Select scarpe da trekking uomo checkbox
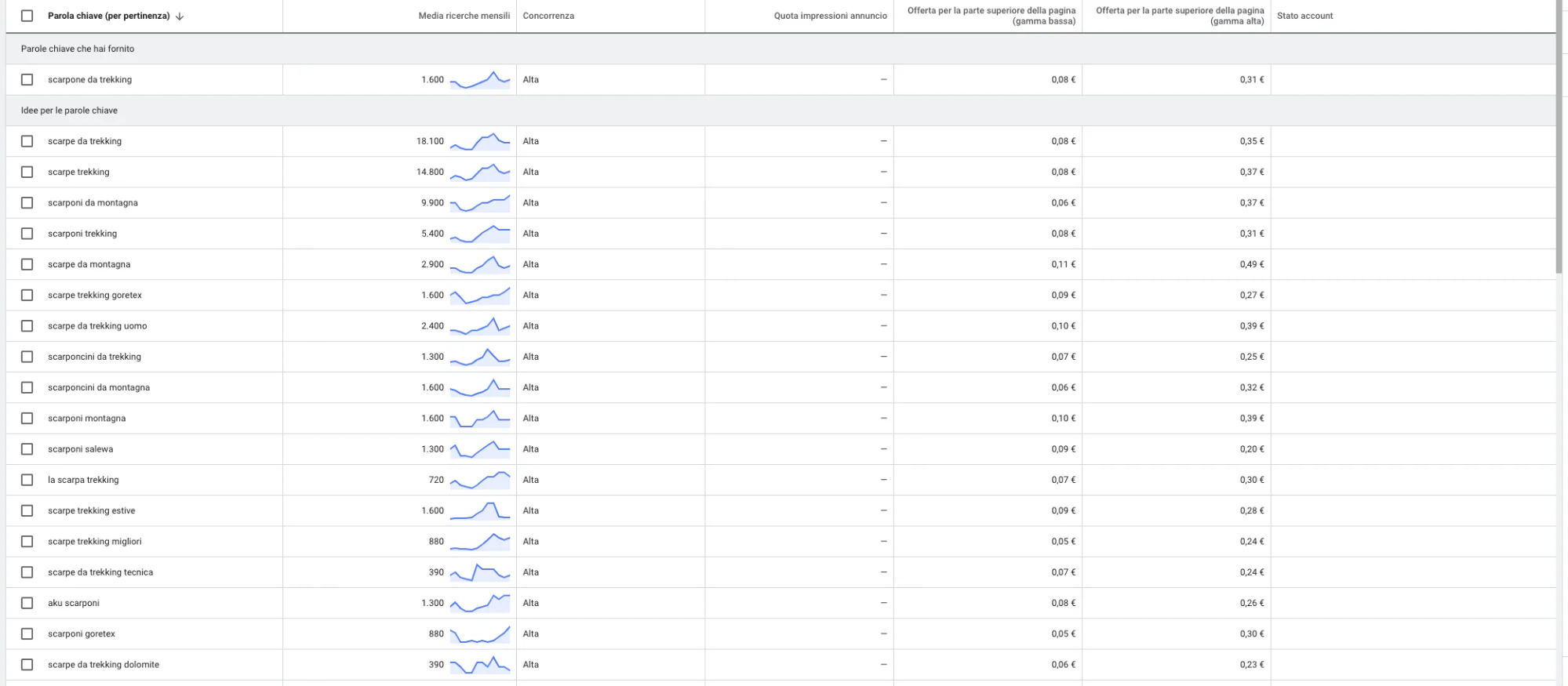Screen dimensions: 1568x686 tap(27, 325)
